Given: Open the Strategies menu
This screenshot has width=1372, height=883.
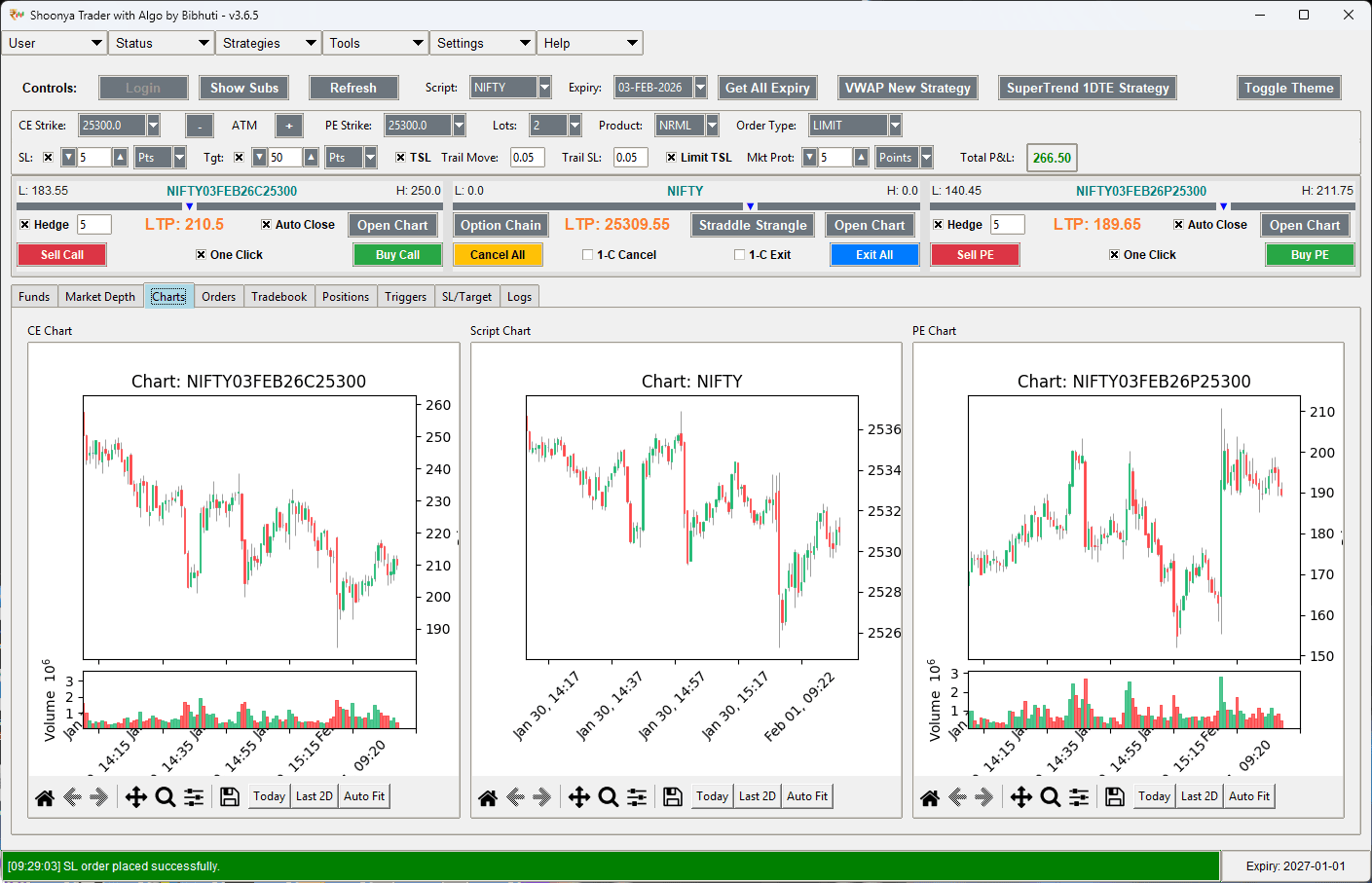Looking at the screenshot, I should coord(268,43).
